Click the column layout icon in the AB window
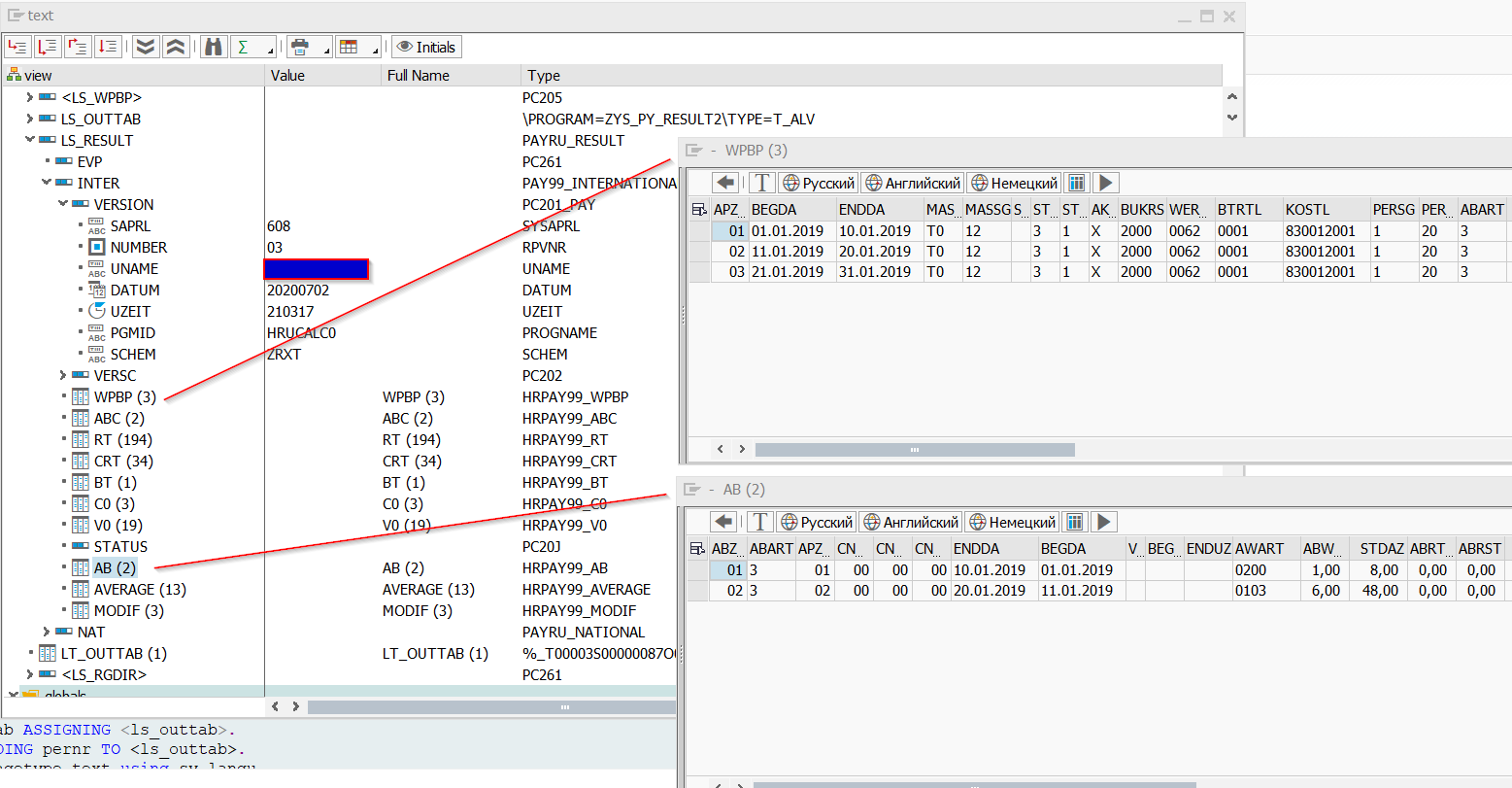Screen dimensions: 1512x788 1074,522
